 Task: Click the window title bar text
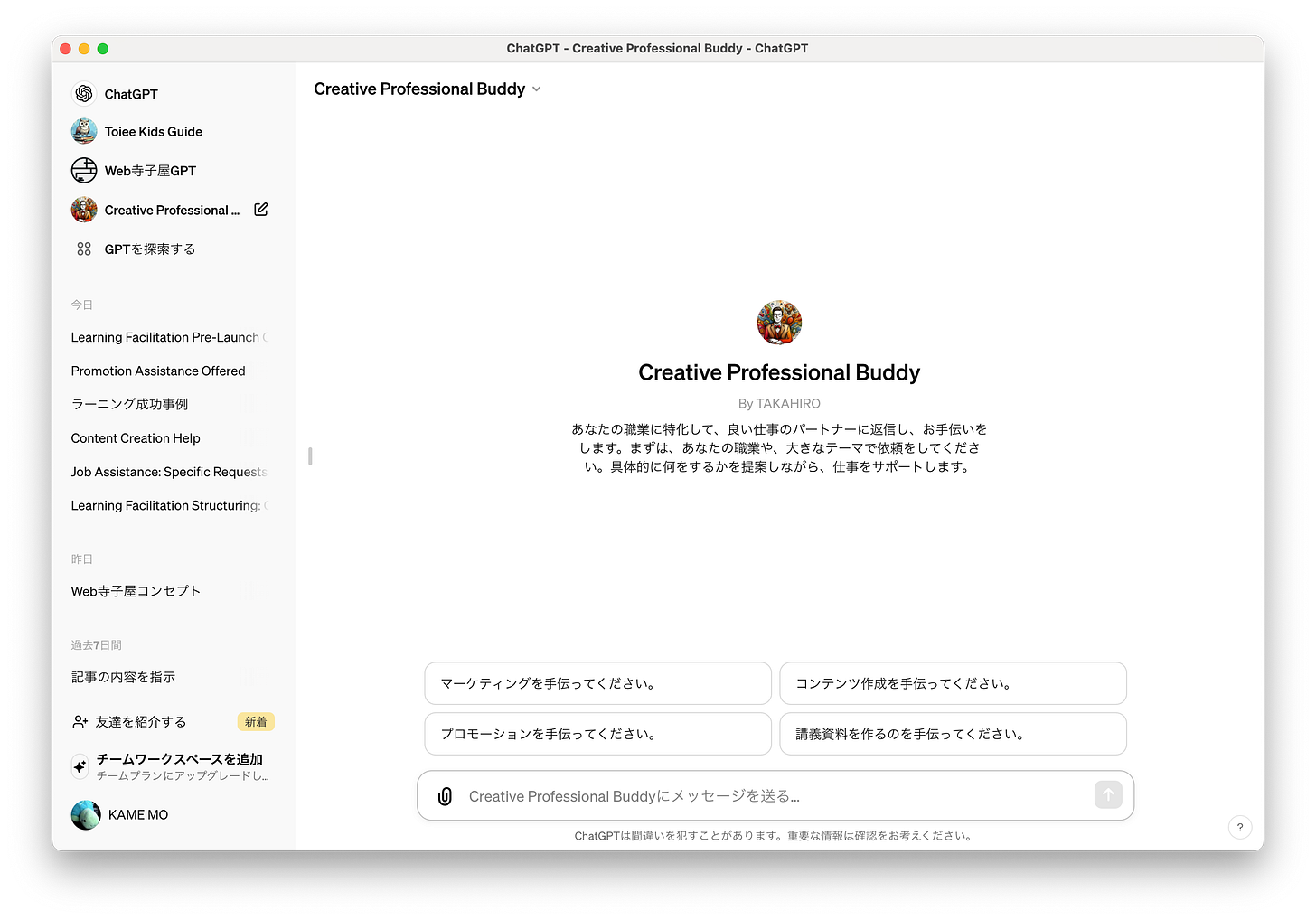(657, 49)
